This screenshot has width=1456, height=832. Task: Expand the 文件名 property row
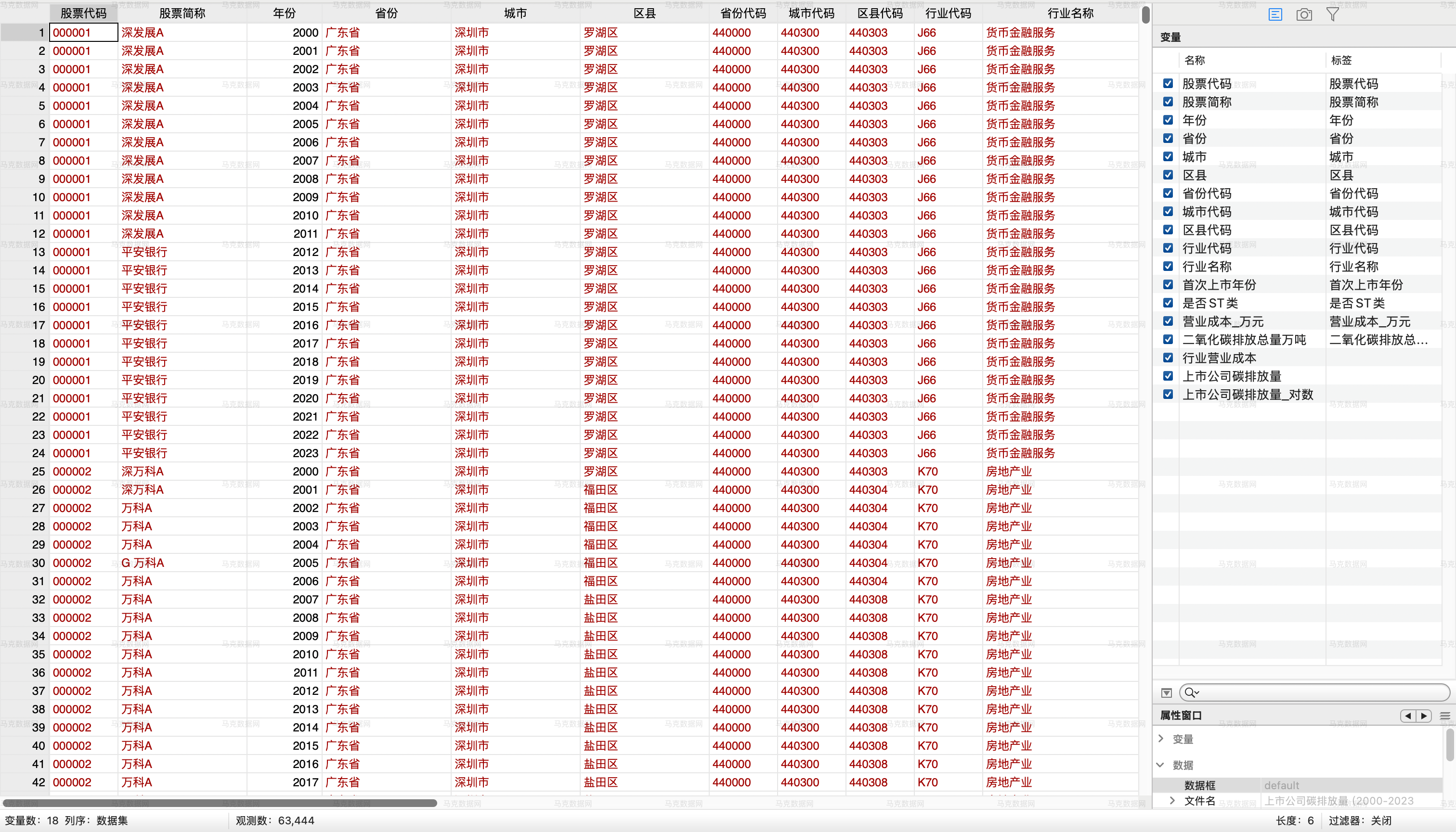coord(1172,800)
